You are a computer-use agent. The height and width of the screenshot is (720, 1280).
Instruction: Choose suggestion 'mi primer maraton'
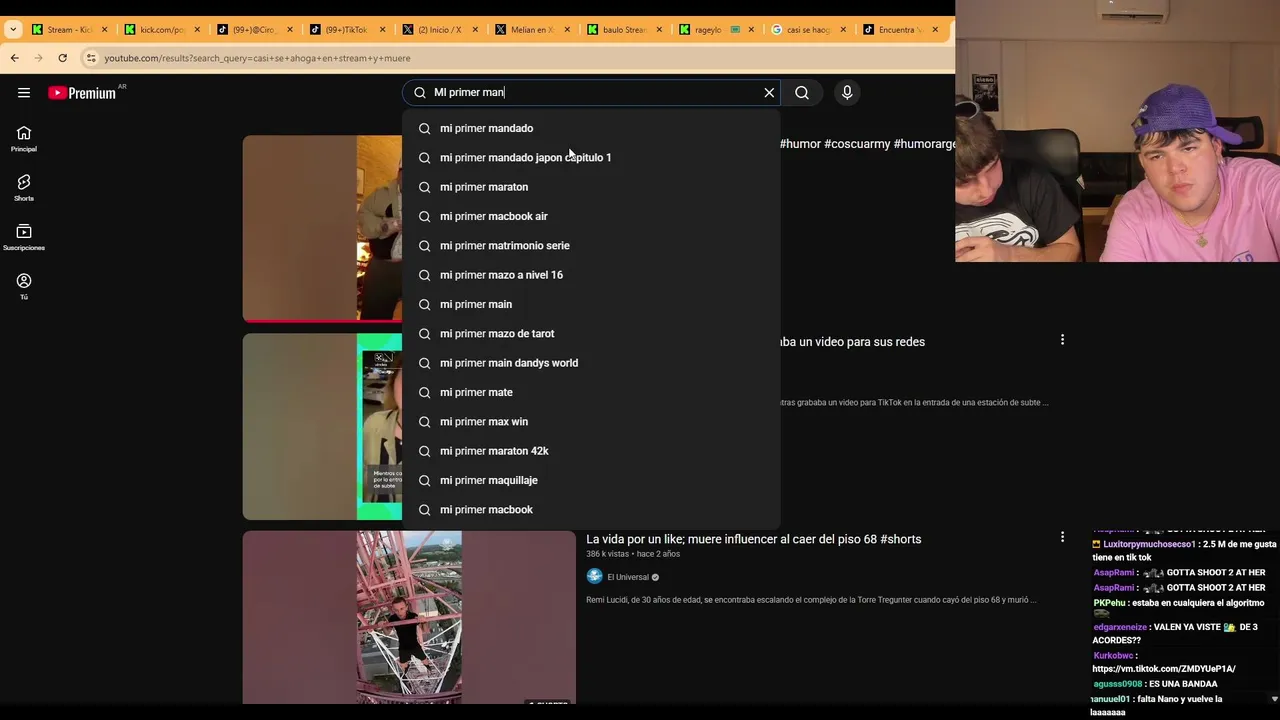(591, 187)
